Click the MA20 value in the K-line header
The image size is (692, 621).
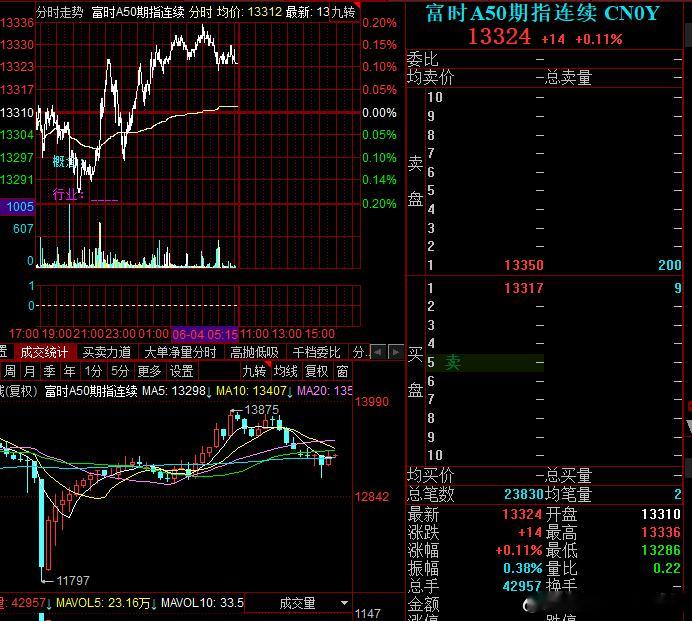pyautogui.click(x=324, y=391)
